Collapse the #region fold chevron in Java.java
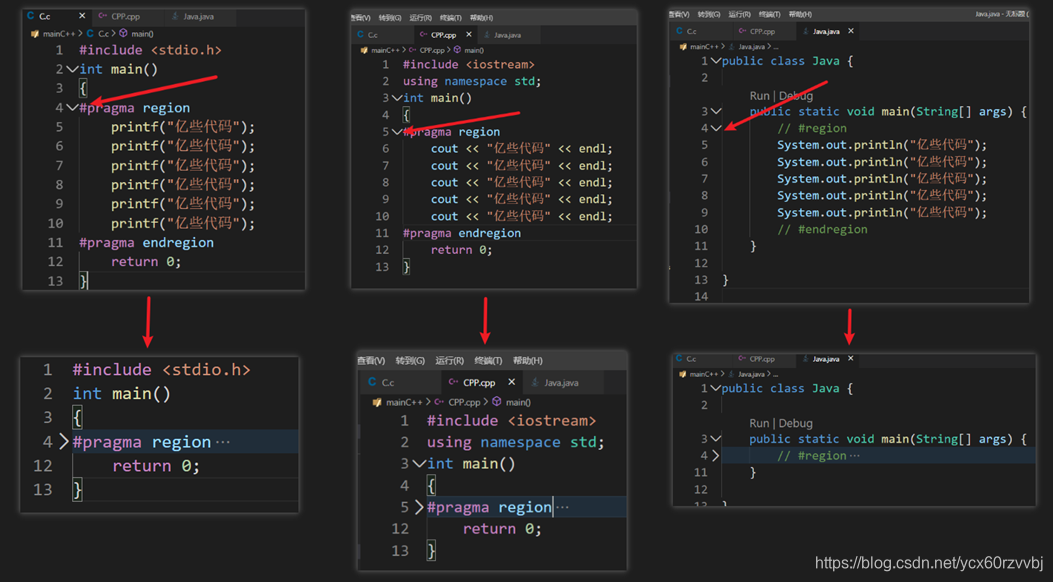Image resolution: width=1053 pixels, height=582 pixels. (716, 128)
